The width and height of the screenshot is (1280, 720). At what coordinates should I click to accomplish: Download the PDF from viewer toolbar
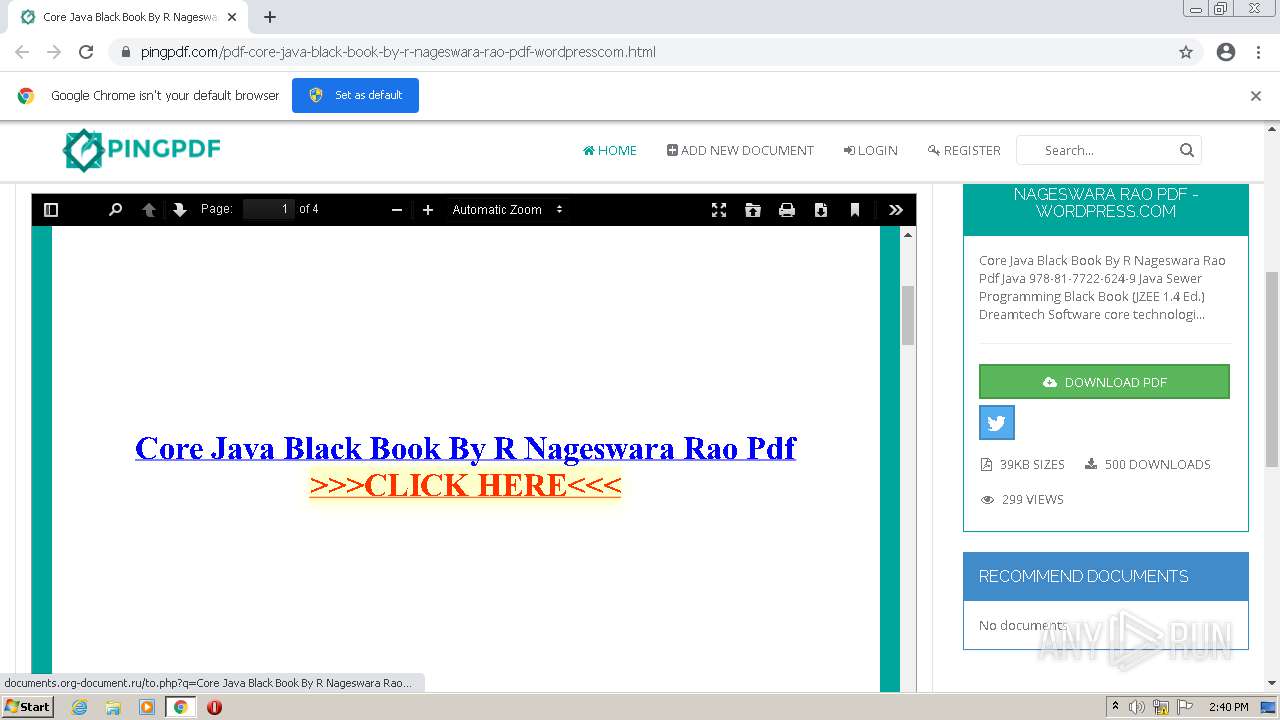pos(821,210)
